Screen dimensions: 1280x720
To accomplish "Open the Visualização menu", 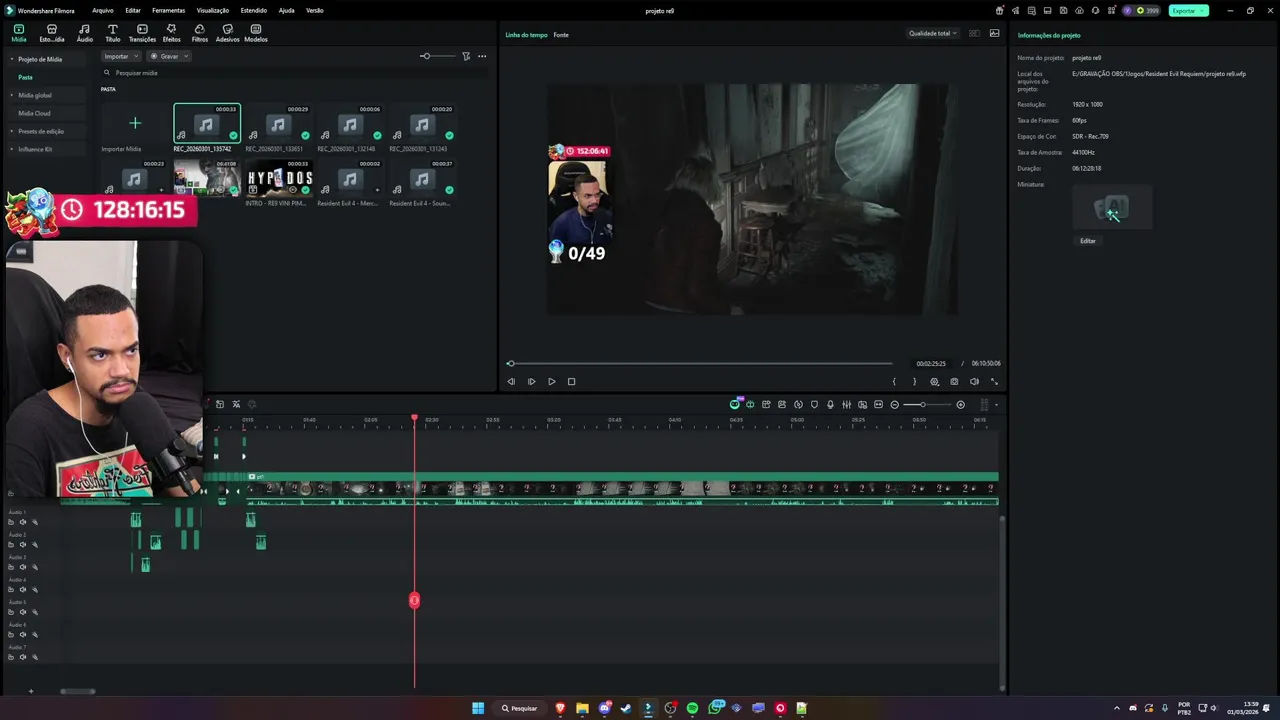I will (213, 10).
